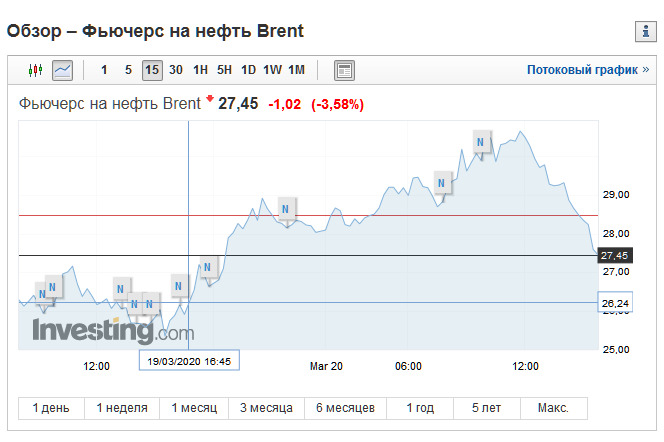Choose the 1W interval
The width and height of the screenshot is (664, 442).
(272, 70)
